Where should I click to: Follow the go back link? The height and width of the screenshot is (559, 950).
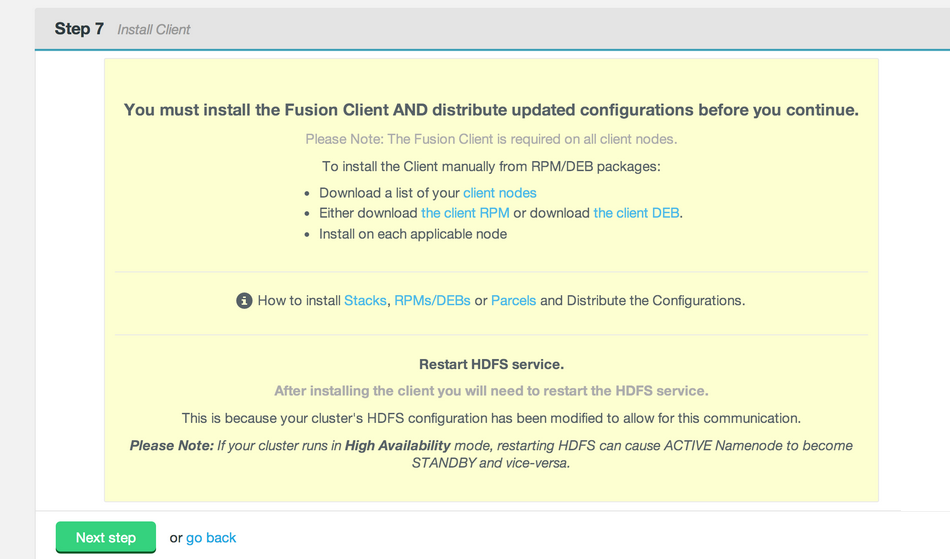(x=211, y=538)
